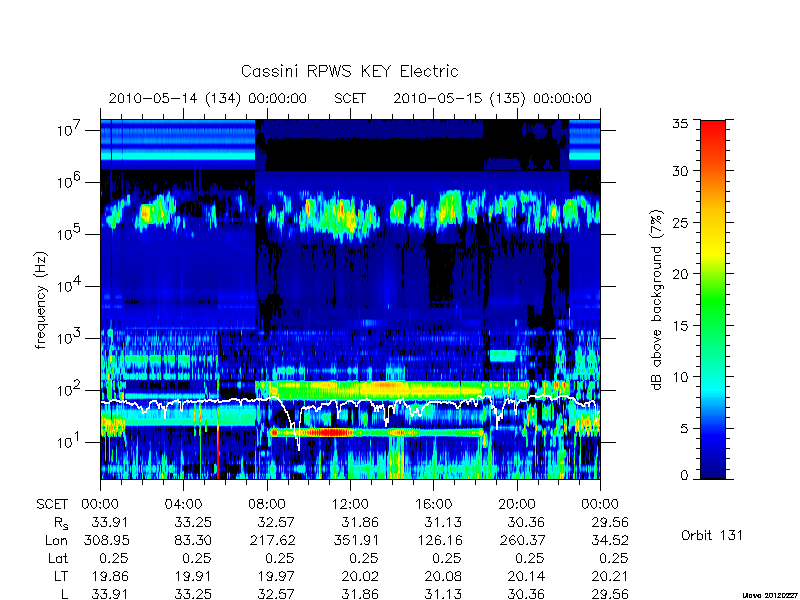Select the end date "2010-05-15 (135) 00:00:00"
The height and width of the screenshot is (600, 800).
[x=492, y=98]
